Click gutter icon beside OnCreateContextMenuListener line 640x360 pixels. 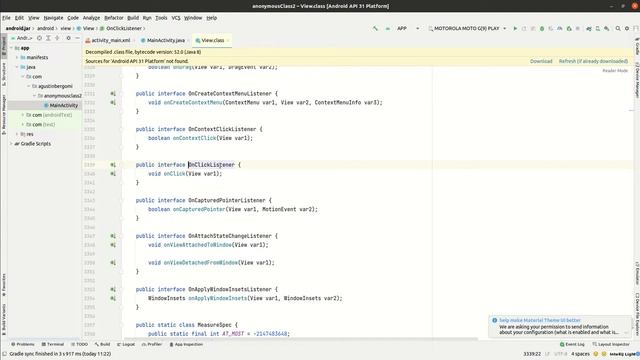click(113, 93)
